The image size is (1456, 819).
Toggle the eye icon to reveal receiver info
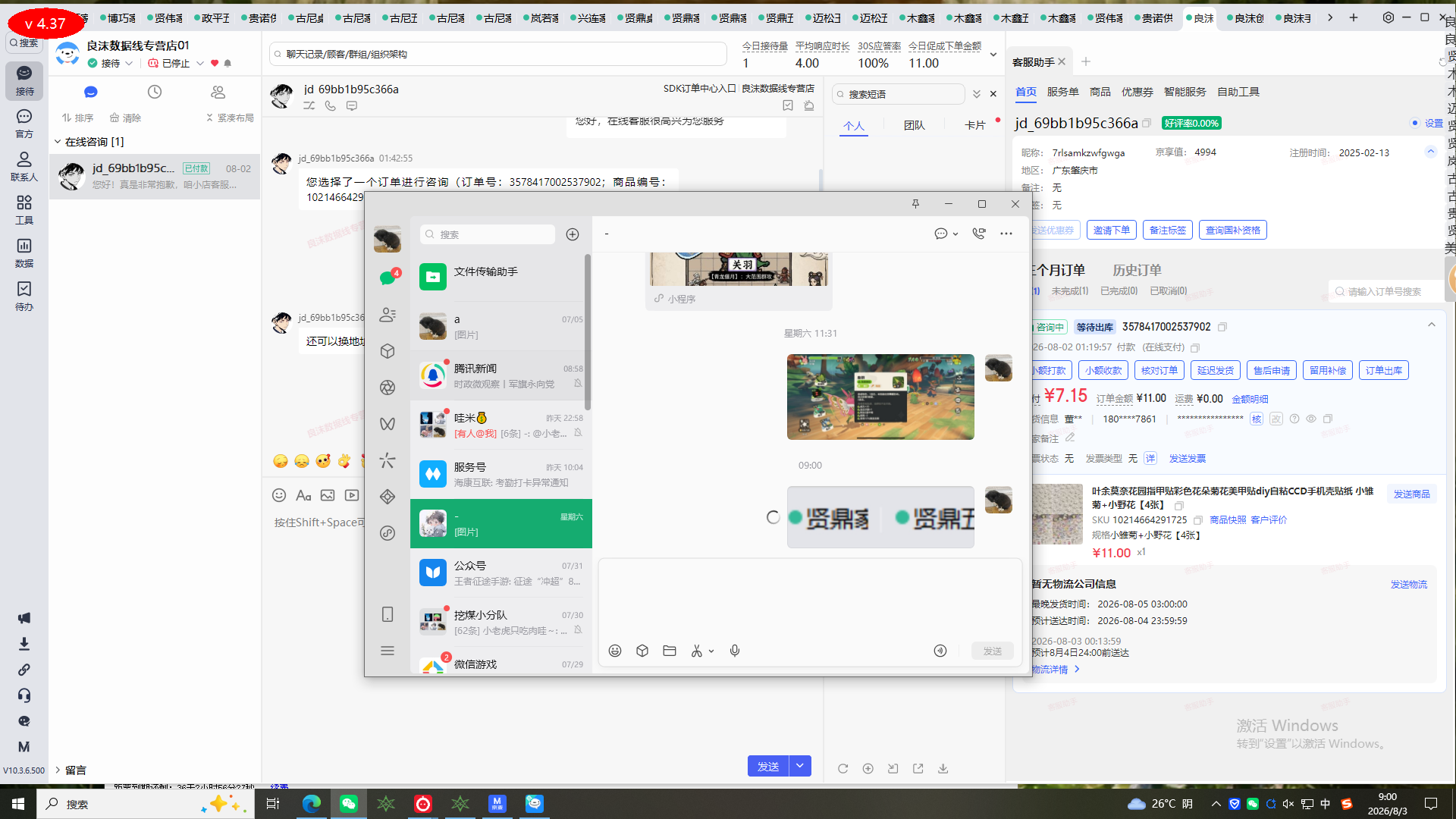click(x=1311, y=419)
